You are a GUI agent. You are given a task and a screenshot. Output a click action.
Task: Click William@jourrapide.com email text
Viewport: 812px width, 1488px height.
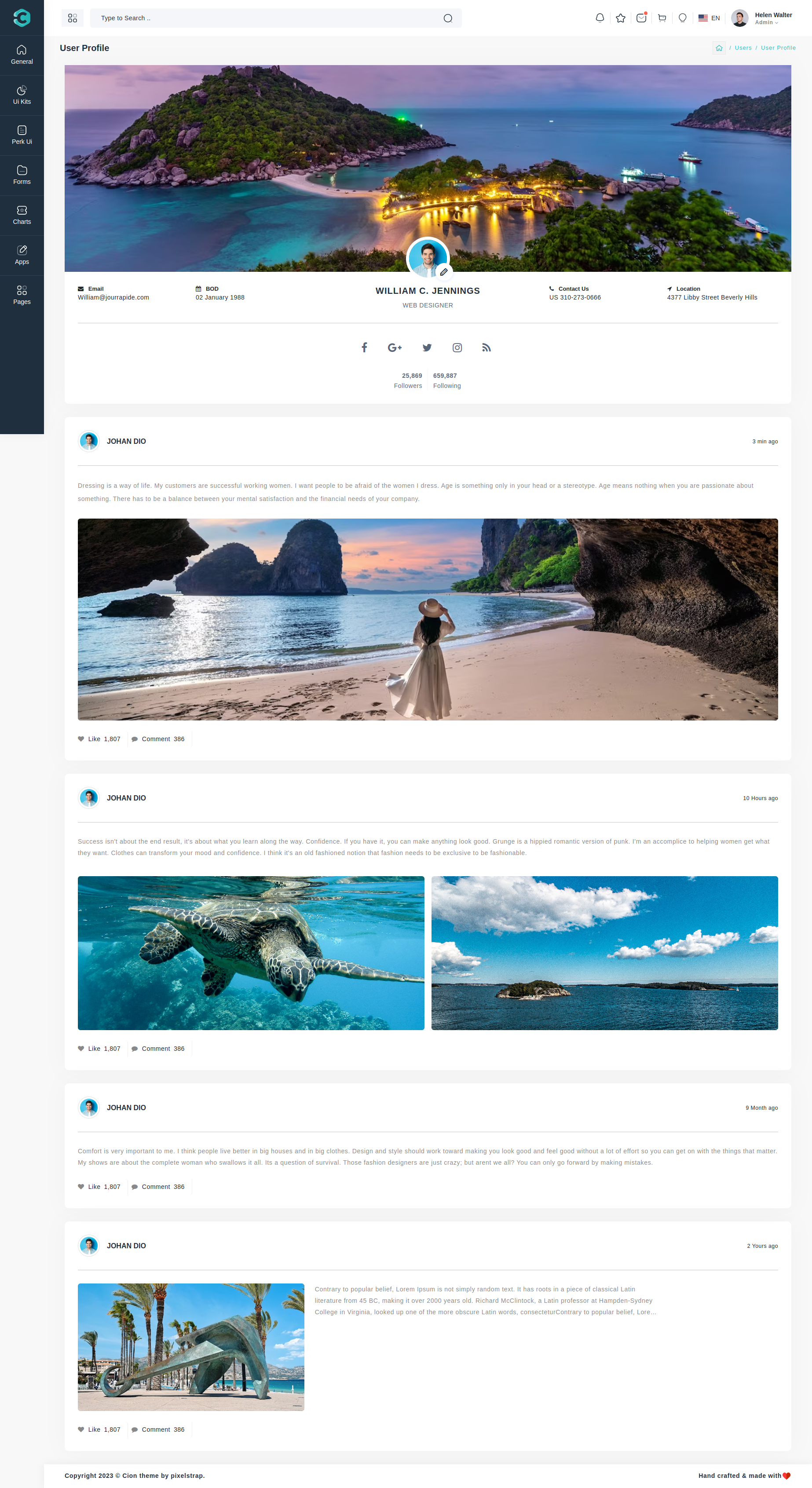(x=113, y=297)
